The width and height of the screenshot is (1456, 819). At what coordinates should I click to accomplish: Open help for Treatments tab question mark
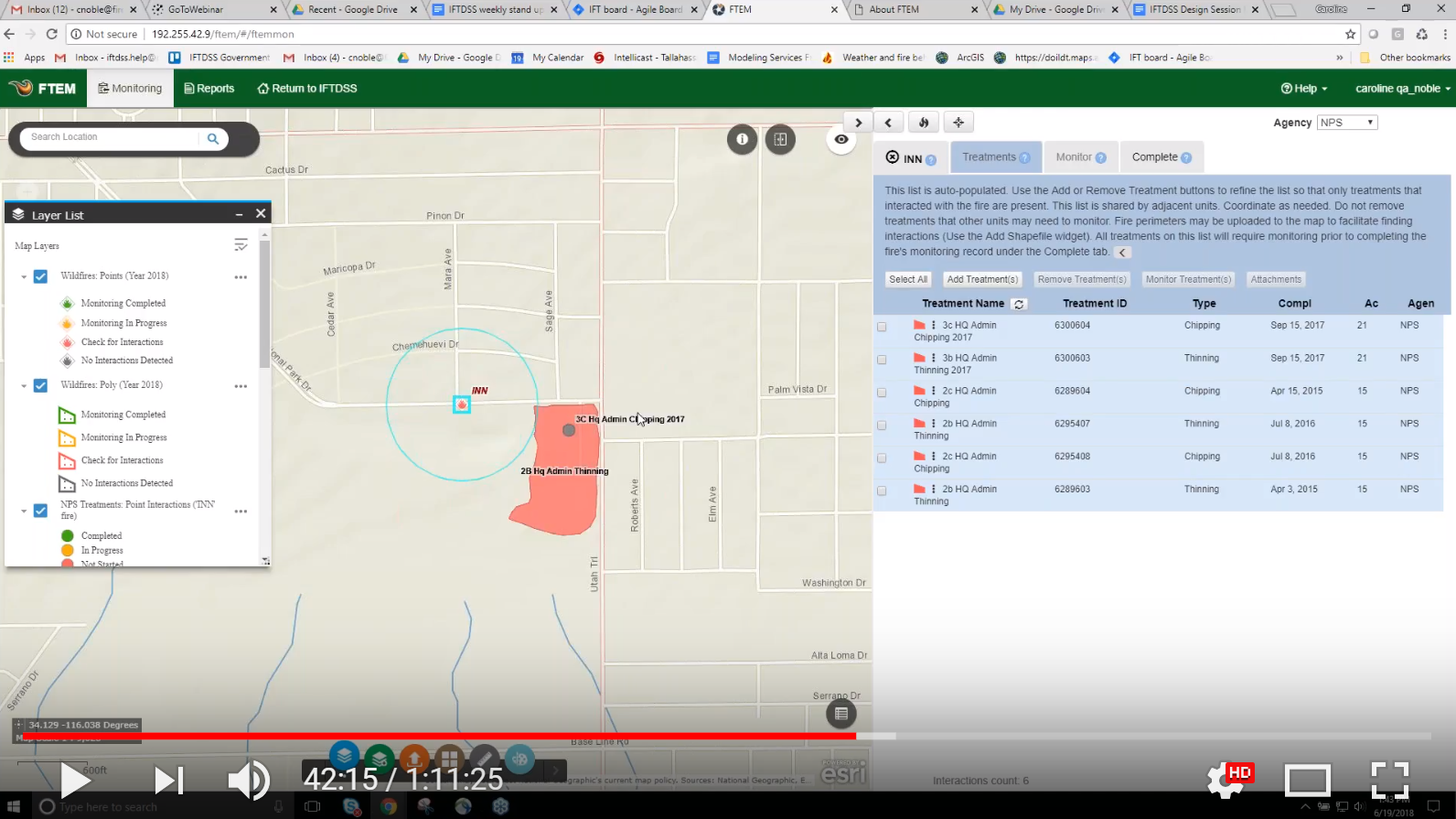click(1025, 158)
